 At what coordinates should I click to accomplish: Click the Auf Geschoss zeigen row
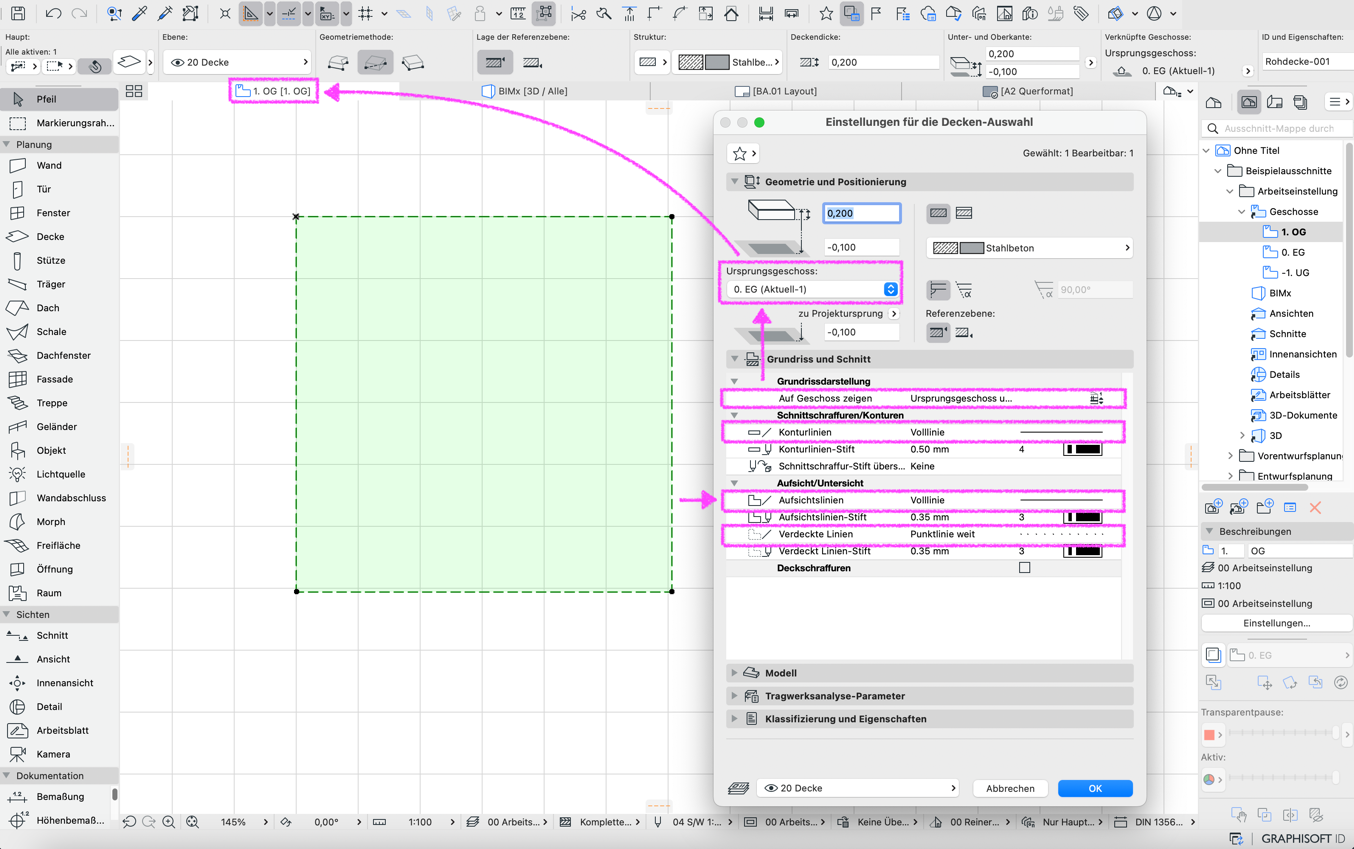pos(923,398)
